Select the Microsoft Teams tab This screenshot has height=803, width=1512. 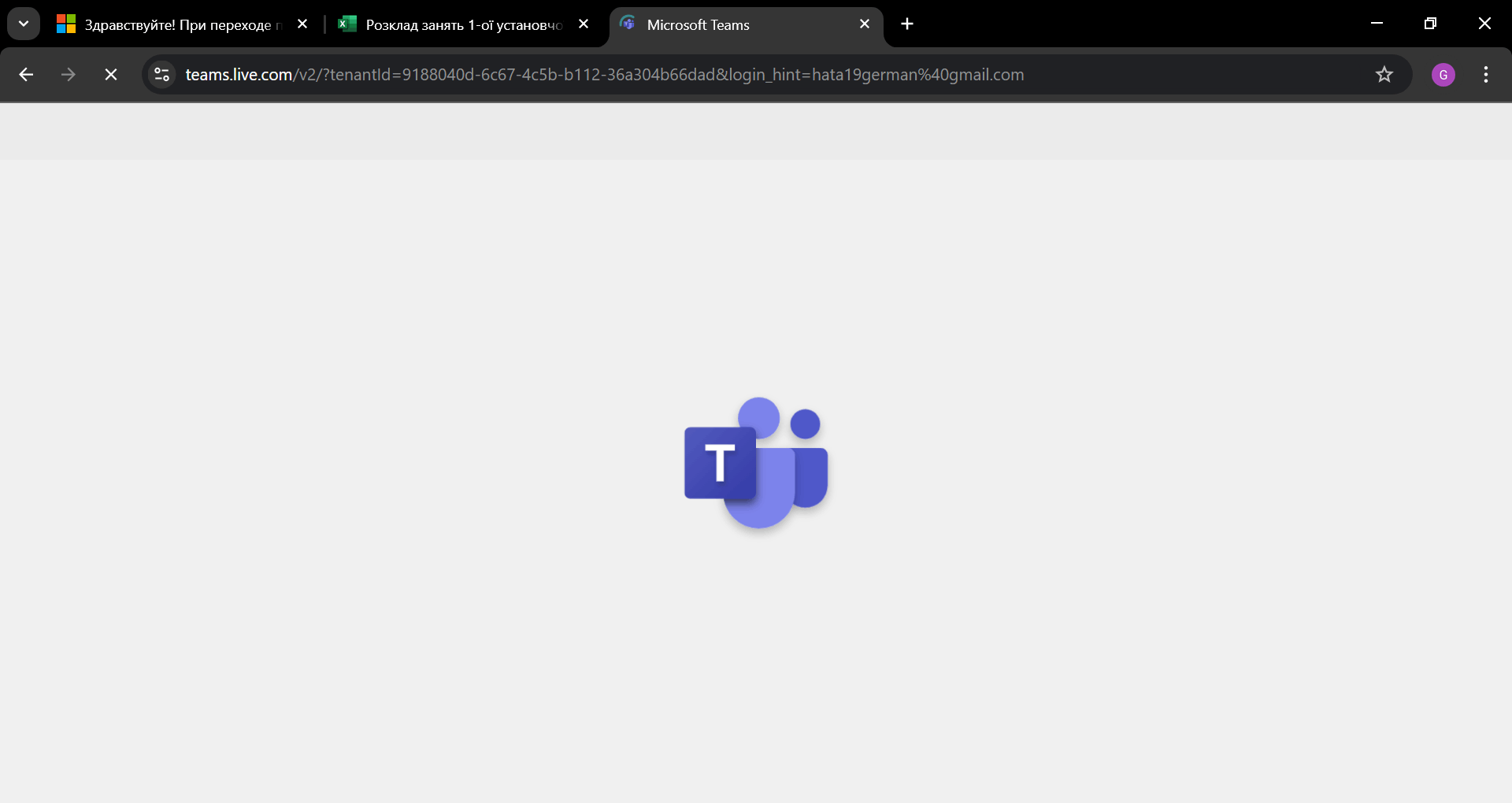pyautogui.click(x=746, y=24)
